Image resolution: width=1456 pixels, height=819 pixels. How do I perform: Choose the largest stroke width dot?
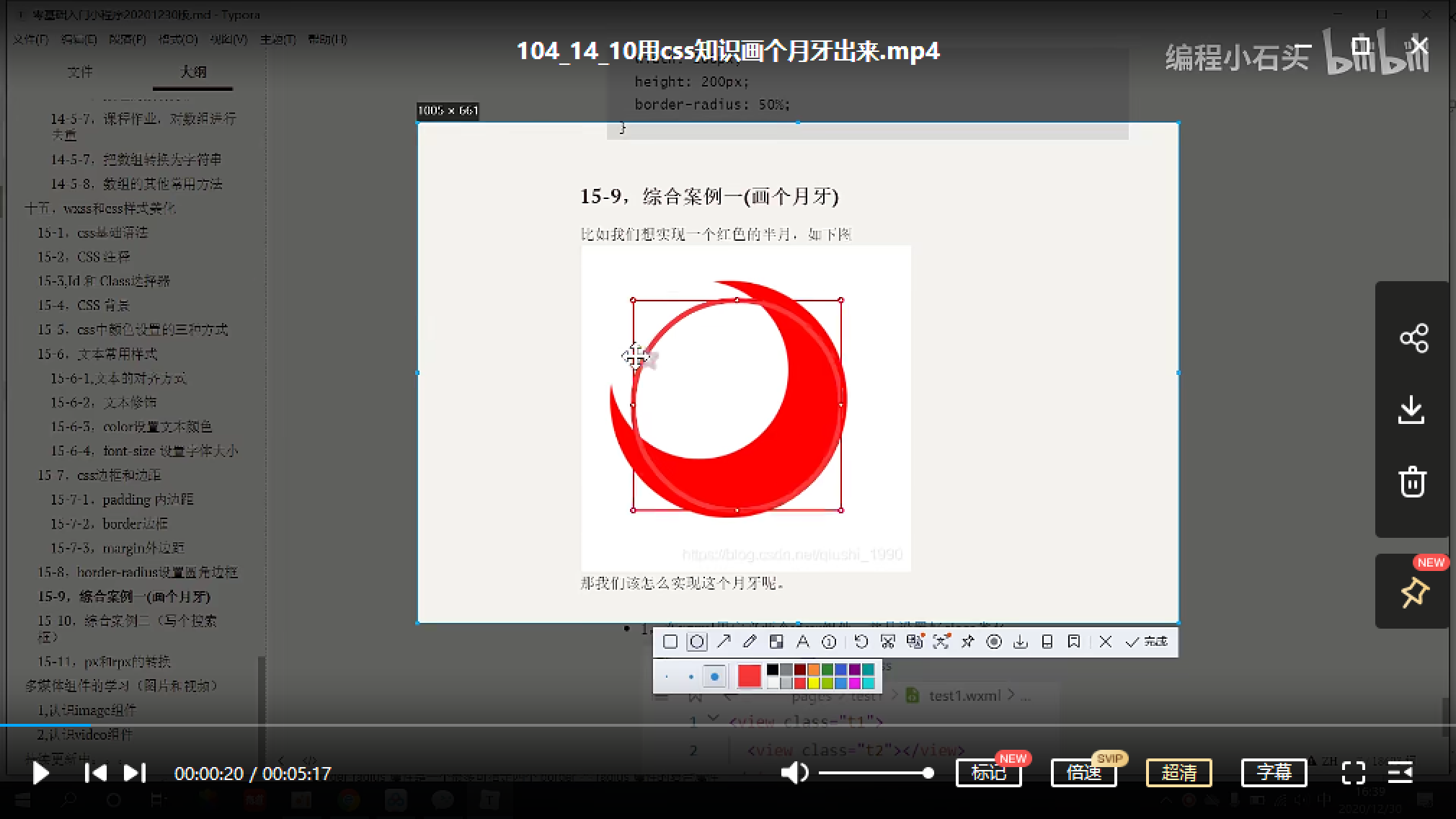pos(714,676)
